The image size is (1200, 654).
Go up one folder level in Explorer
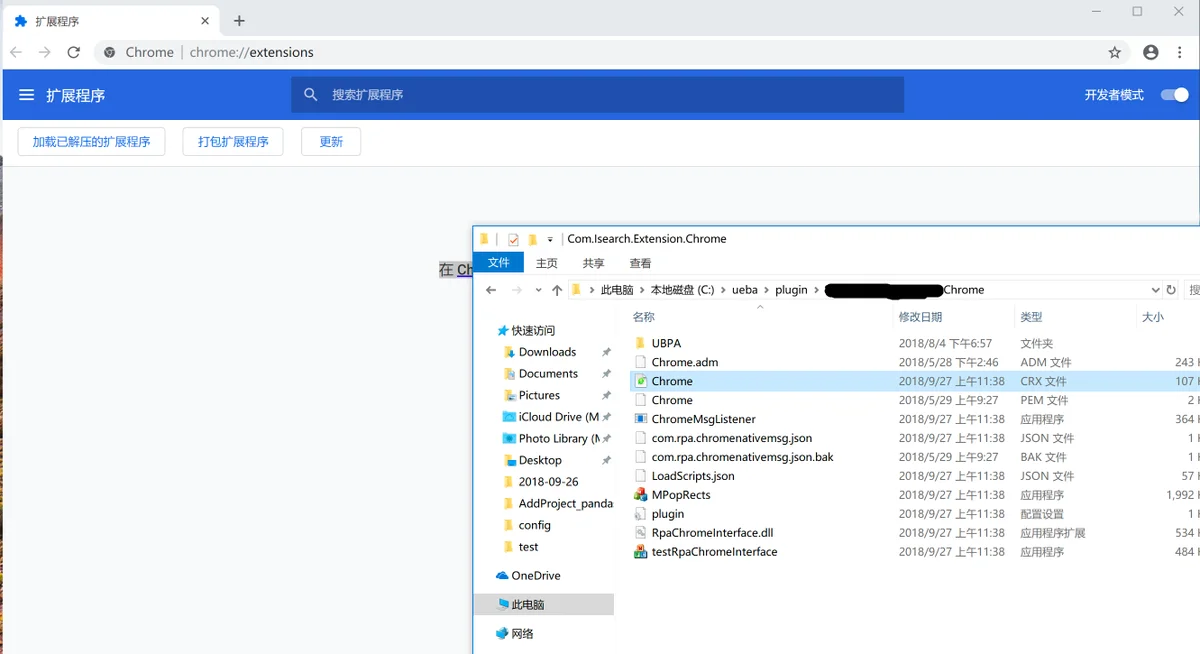point(557,290)
